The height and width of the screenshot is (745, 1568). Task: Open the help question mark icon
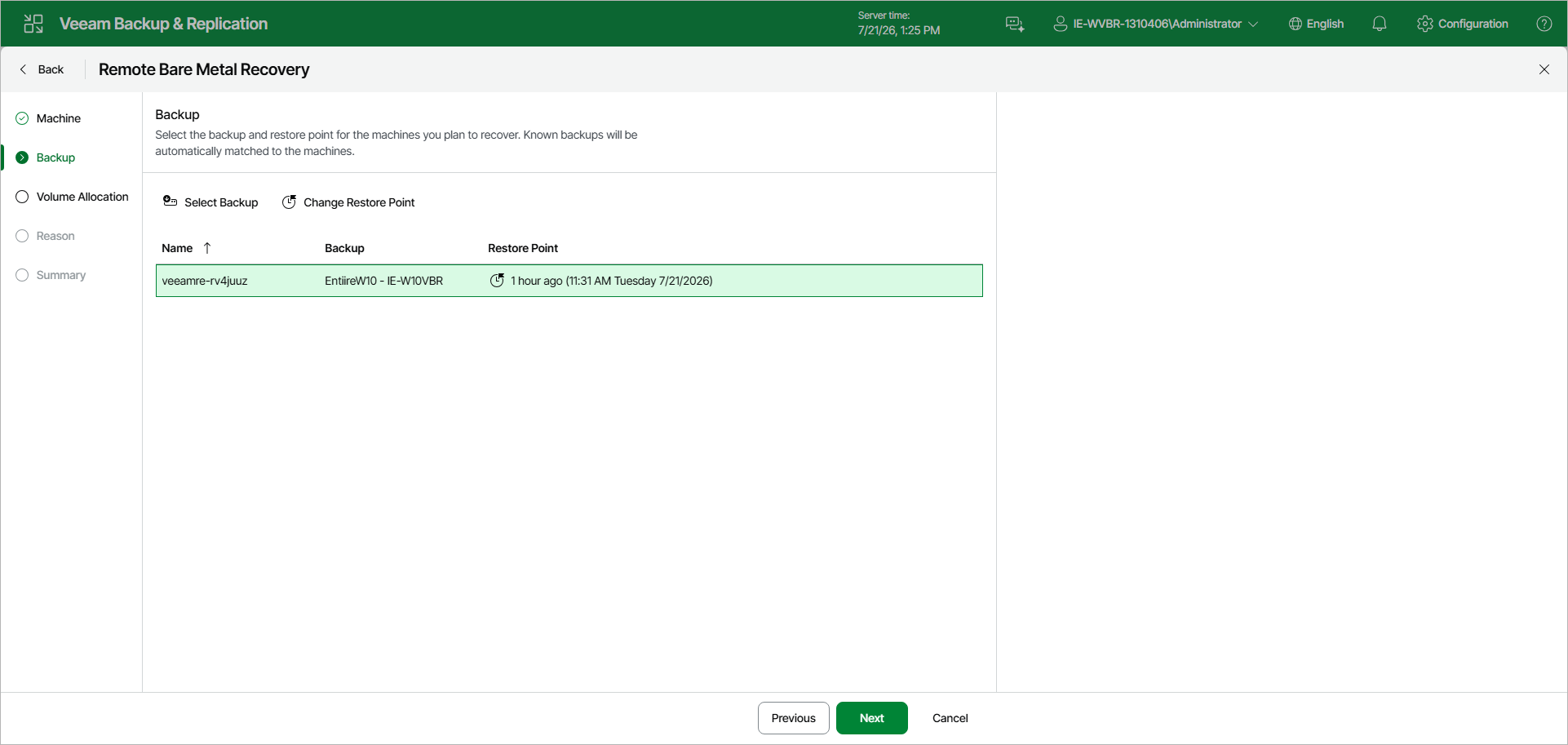coord(1544,24)
